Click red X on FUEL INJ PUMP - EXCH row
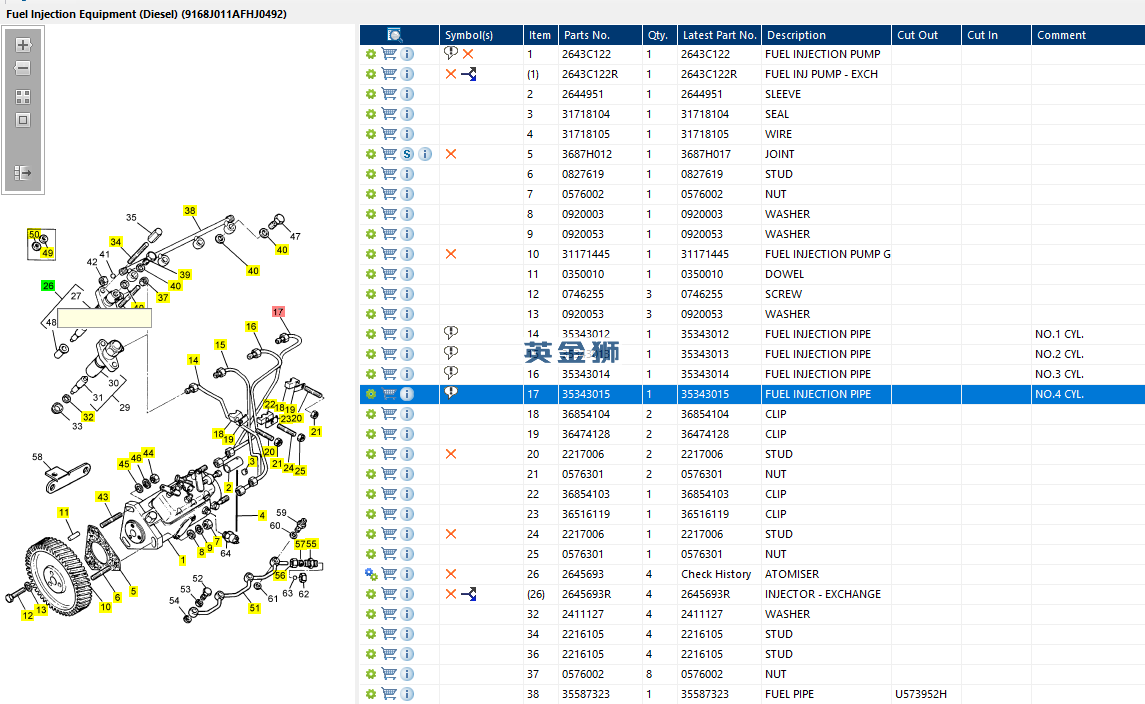The width and height of the screenshot is (1145, 704). point(451,74)
